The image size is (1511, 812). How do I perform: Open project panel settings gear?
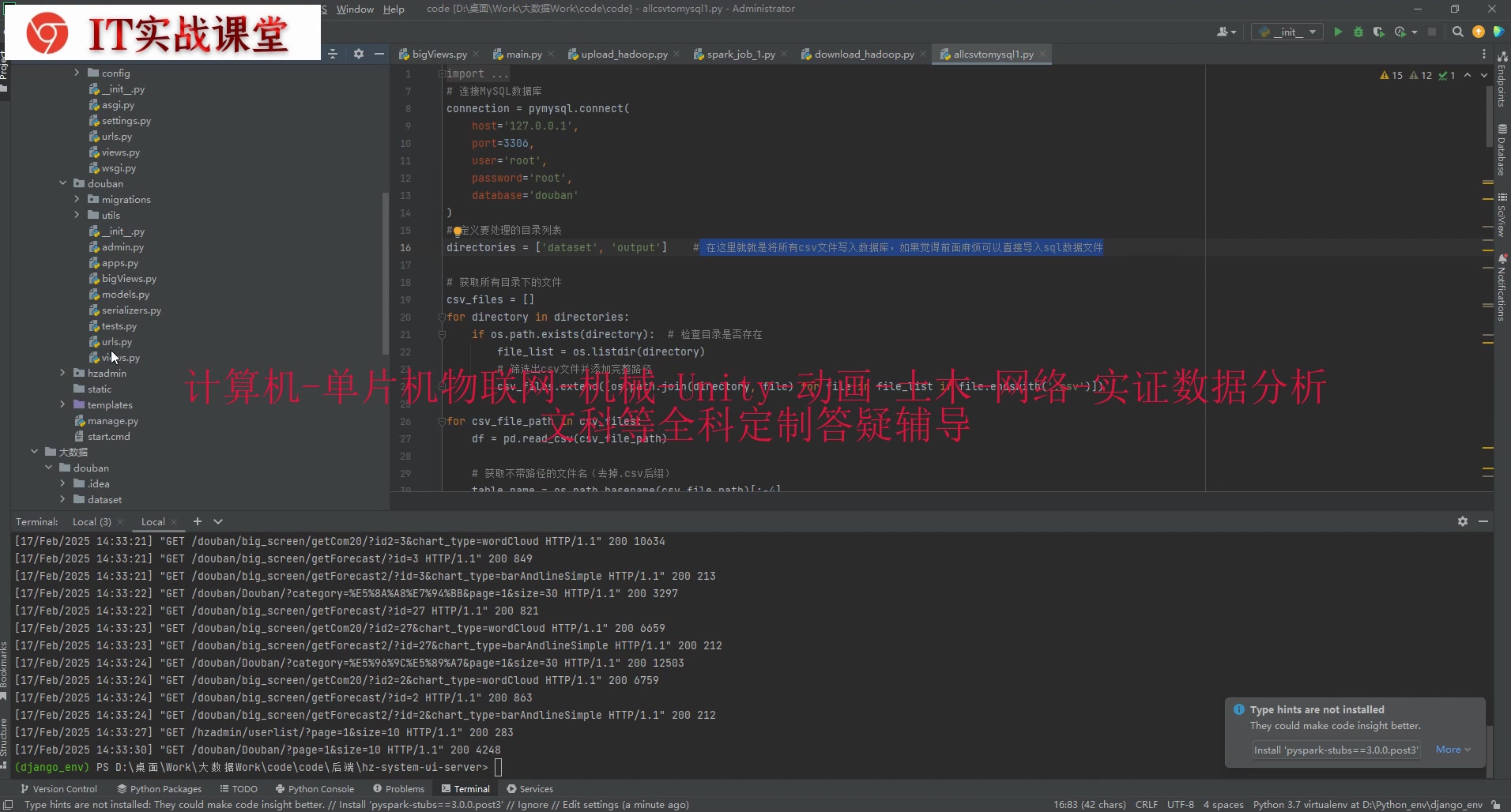359,54
